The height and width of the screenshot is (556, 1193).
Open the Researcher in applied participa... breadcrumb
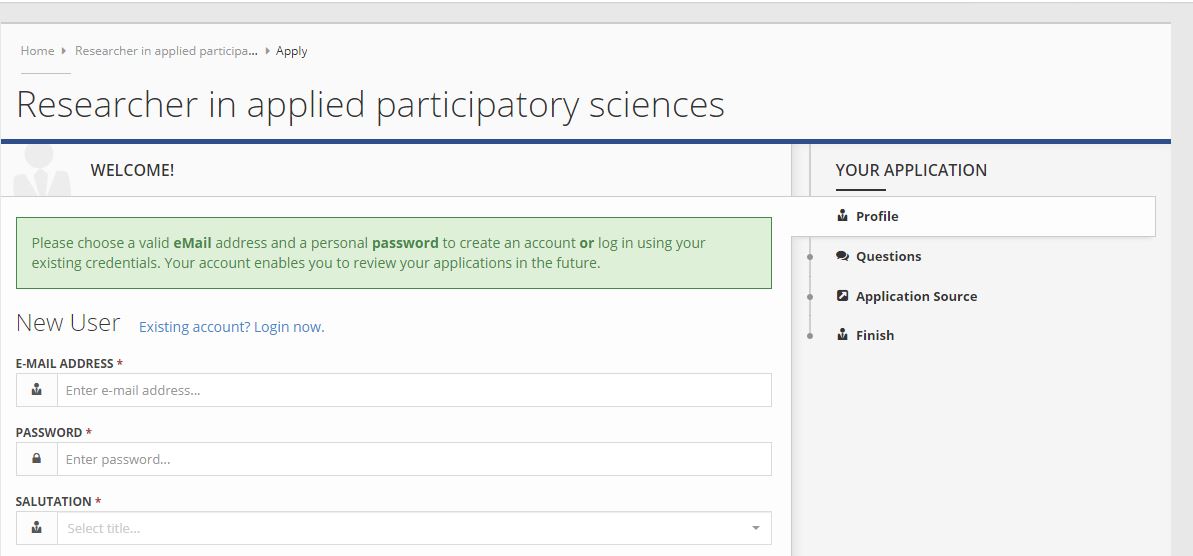(166, 51)
